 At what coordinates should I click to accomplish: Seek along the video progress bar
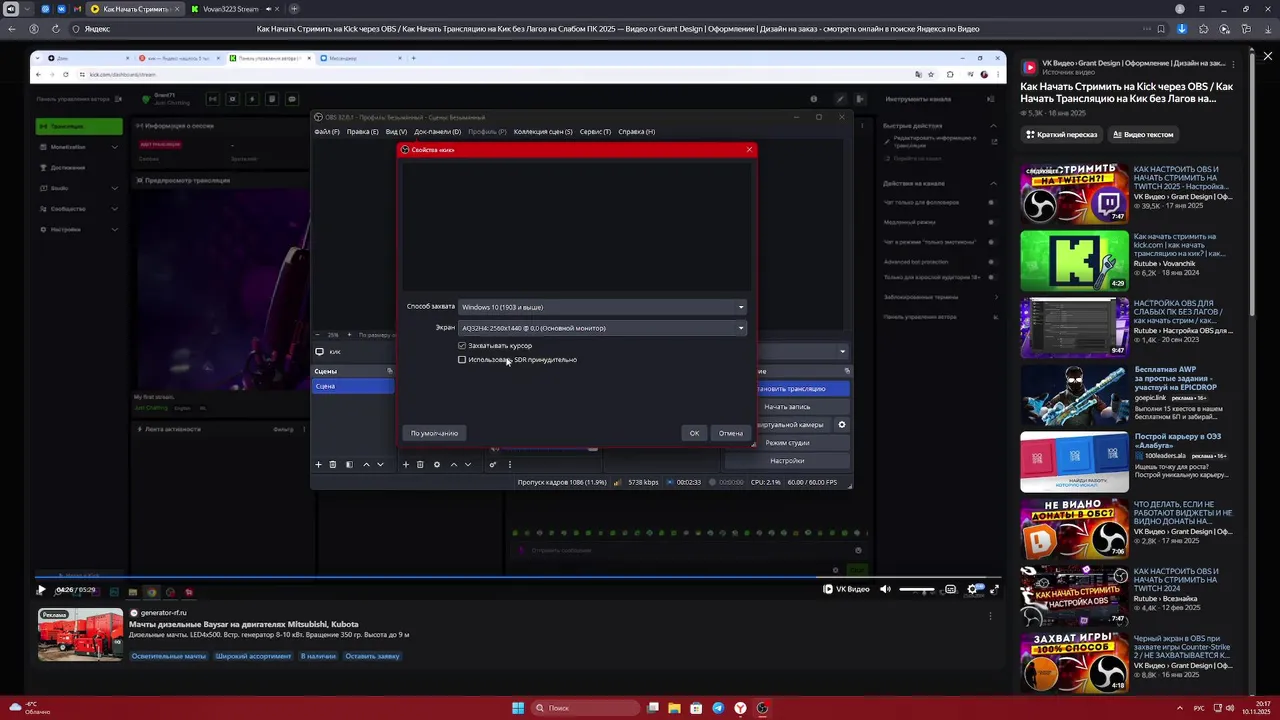[x=520, y=578]
